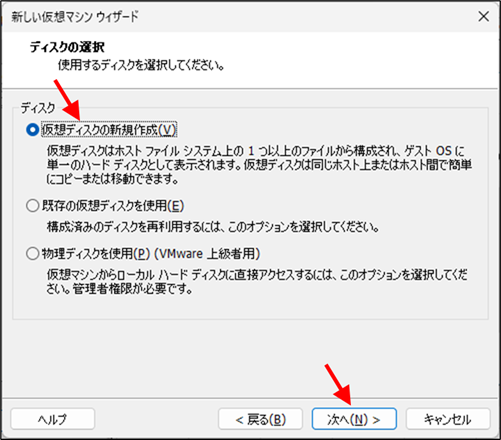The width and height of the screenshot is (501, 440).
Task: Click the ディスク group box label
Action: click(x=38, y=108)
